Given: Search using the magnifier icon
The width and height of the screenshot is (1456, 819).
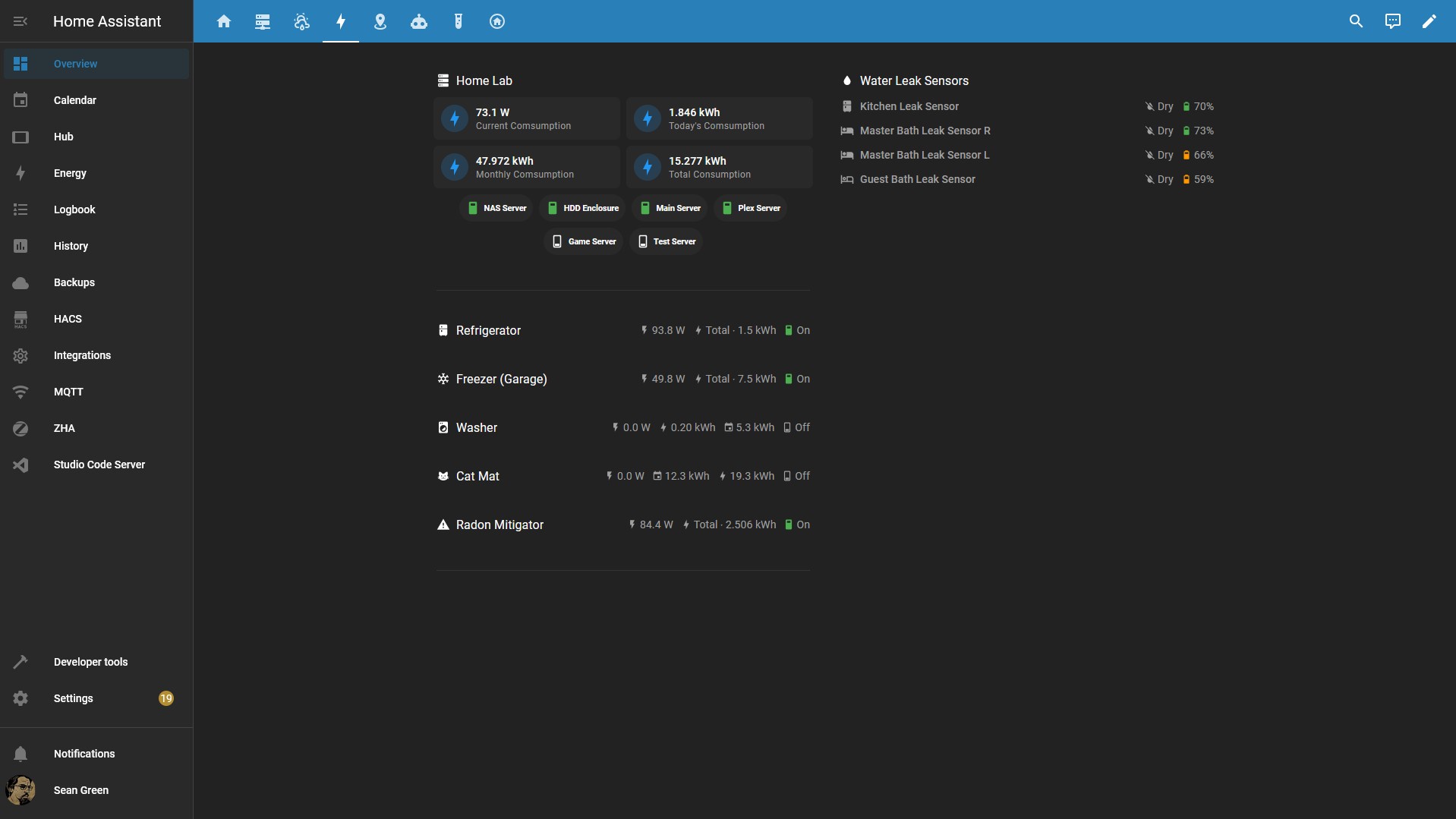Looking at the screenshot, I should tap(1356, 21).
